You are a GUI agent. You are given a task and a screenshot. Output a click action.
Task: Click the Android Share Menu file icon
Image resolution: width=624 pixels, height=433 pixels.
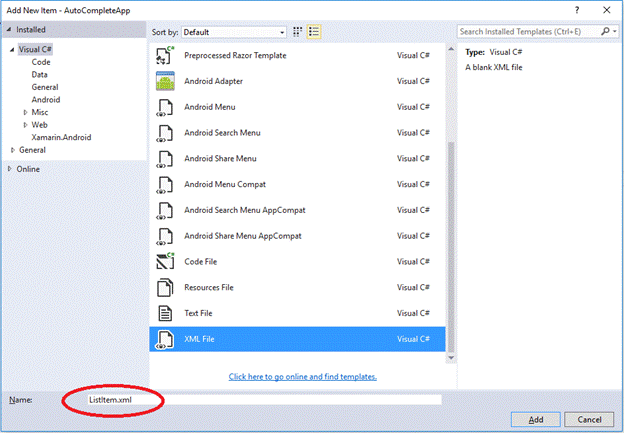coord(165,159)
